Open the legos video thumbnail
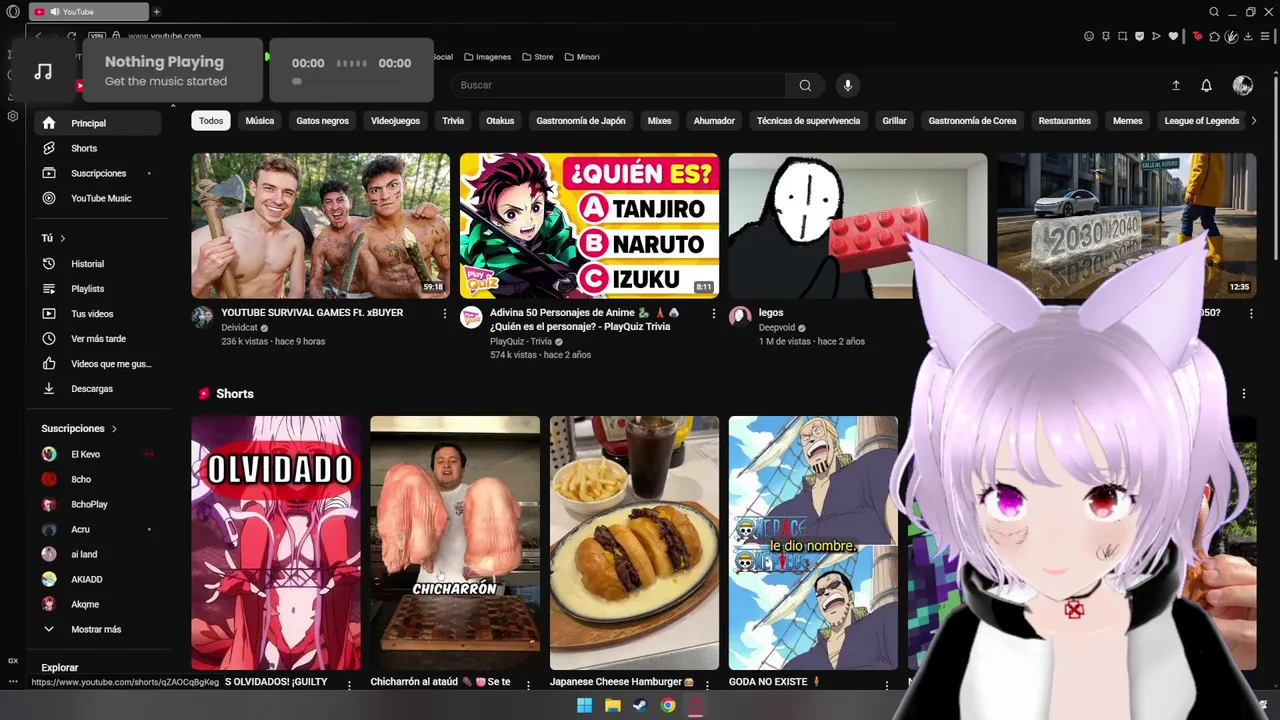Viewport: 1280px width, 720px height. tap(858, 226)
